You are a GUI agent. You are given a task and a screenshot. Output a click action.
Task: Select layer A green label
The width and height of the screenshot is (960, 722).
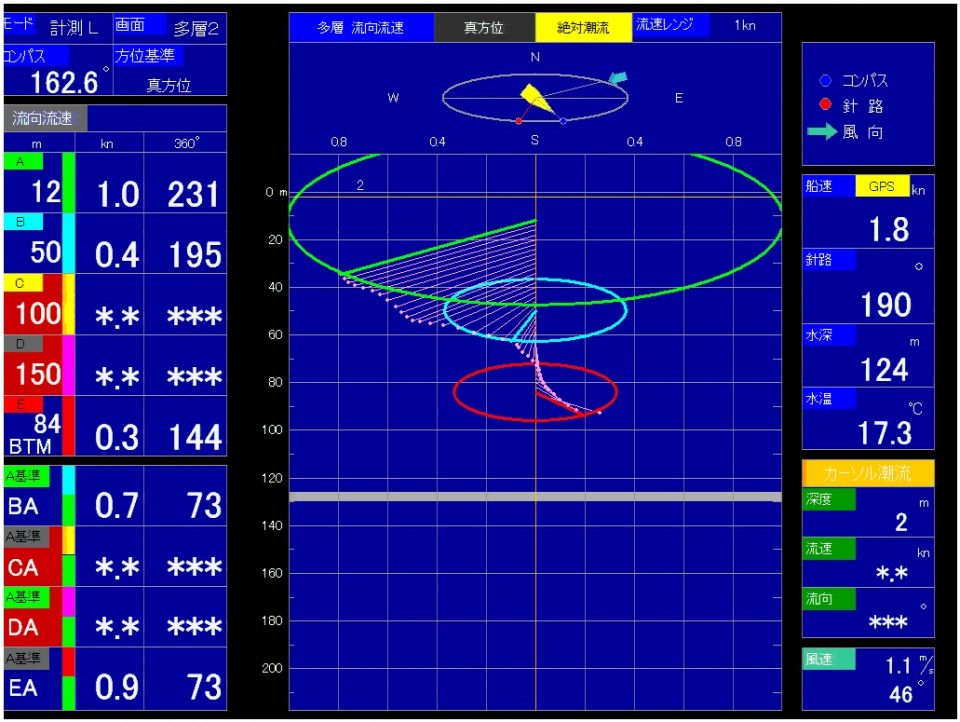[x=23, y=161]
